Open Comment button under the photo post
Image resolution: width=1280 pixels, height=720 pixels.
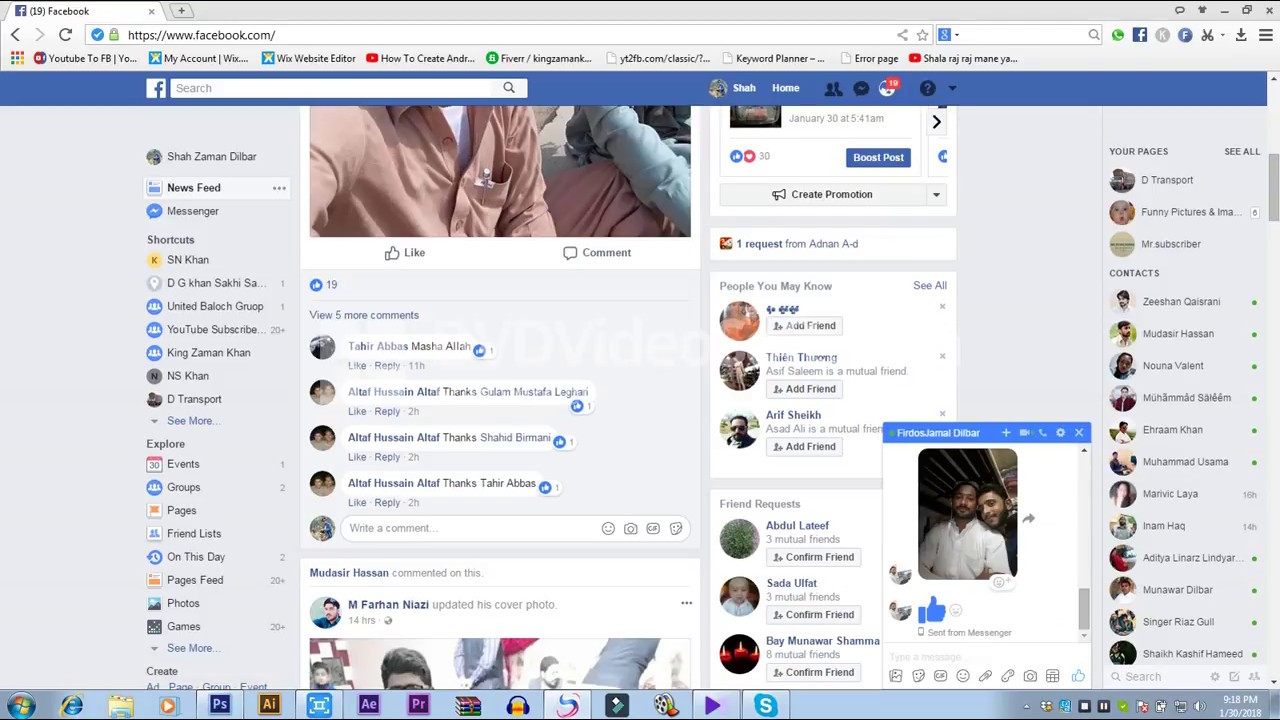(597, 253)
